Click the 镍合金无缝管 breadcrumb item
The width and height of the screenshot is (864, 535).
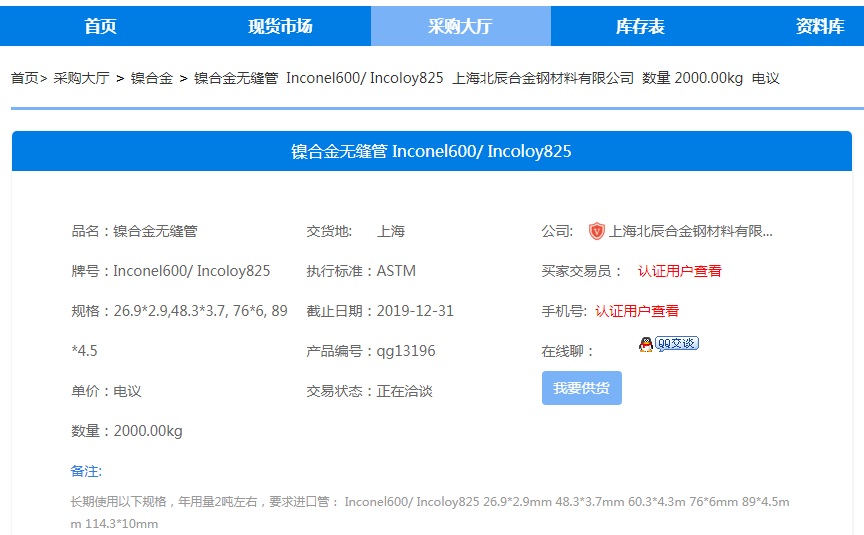(236, 78)
